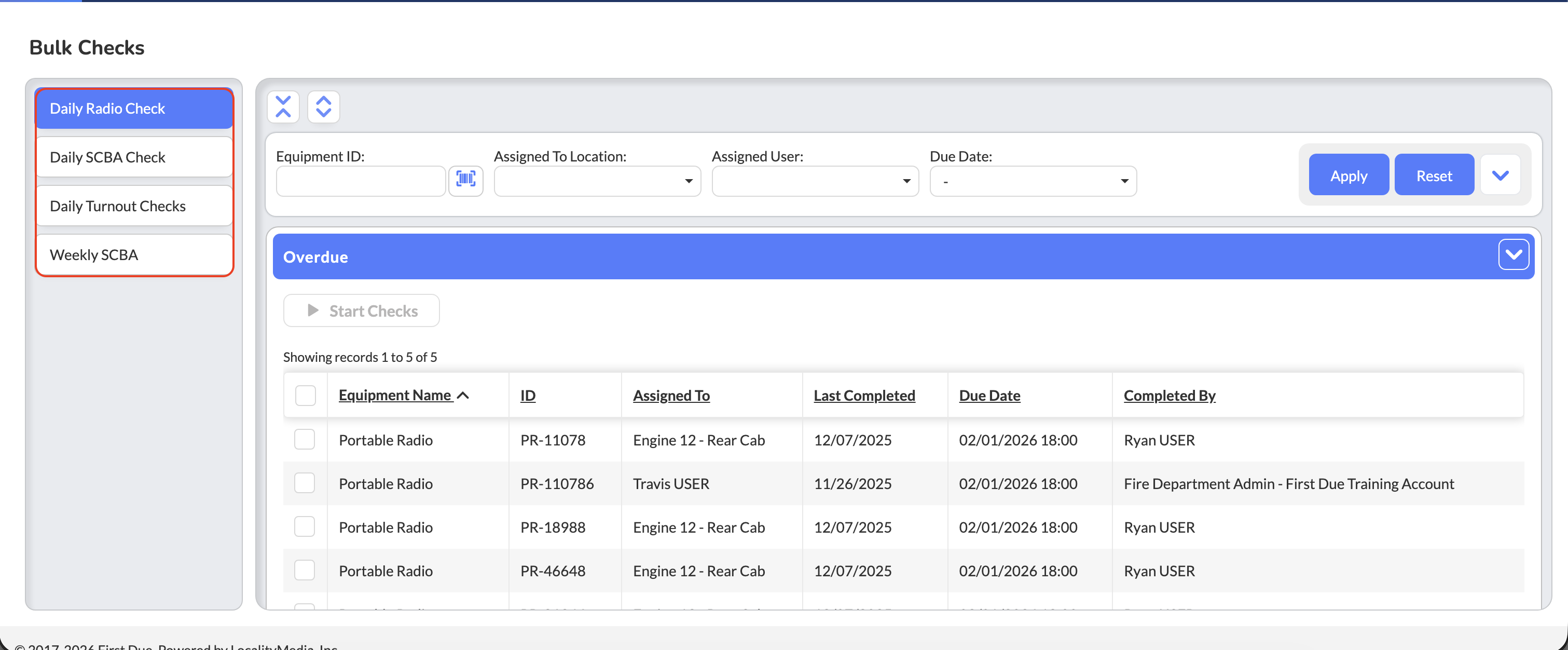
Task: Open the Assigned To Location dropdown
Action: [597, 181]
